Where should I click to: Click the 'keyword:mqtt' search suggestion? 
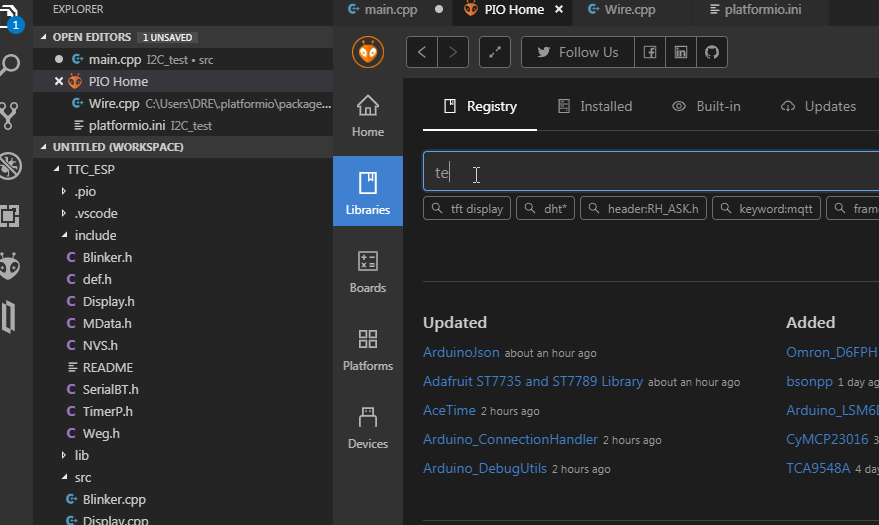(x=766, y=208)
